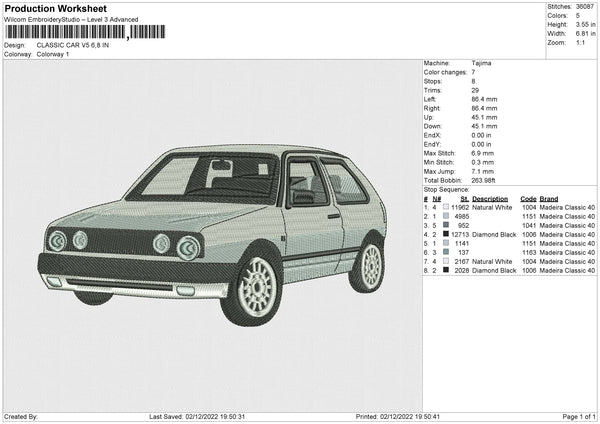The height and width of the screenshot is (424, 600).
Task: Click the Colorway 1 value
Action: [53, 54]
